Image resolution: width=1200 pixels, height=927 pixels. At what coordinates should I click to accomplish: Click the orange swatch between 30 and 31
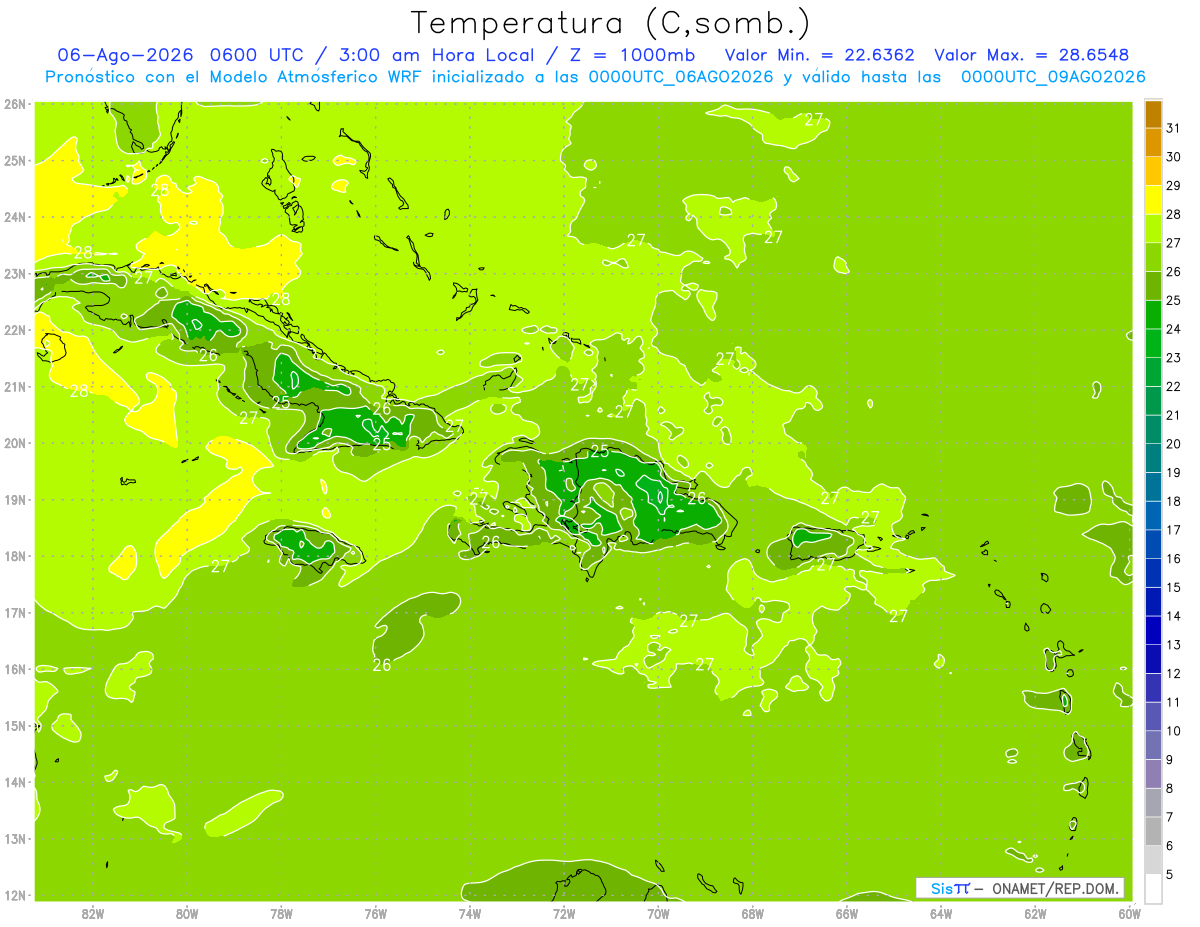(x=1153, y=142)
